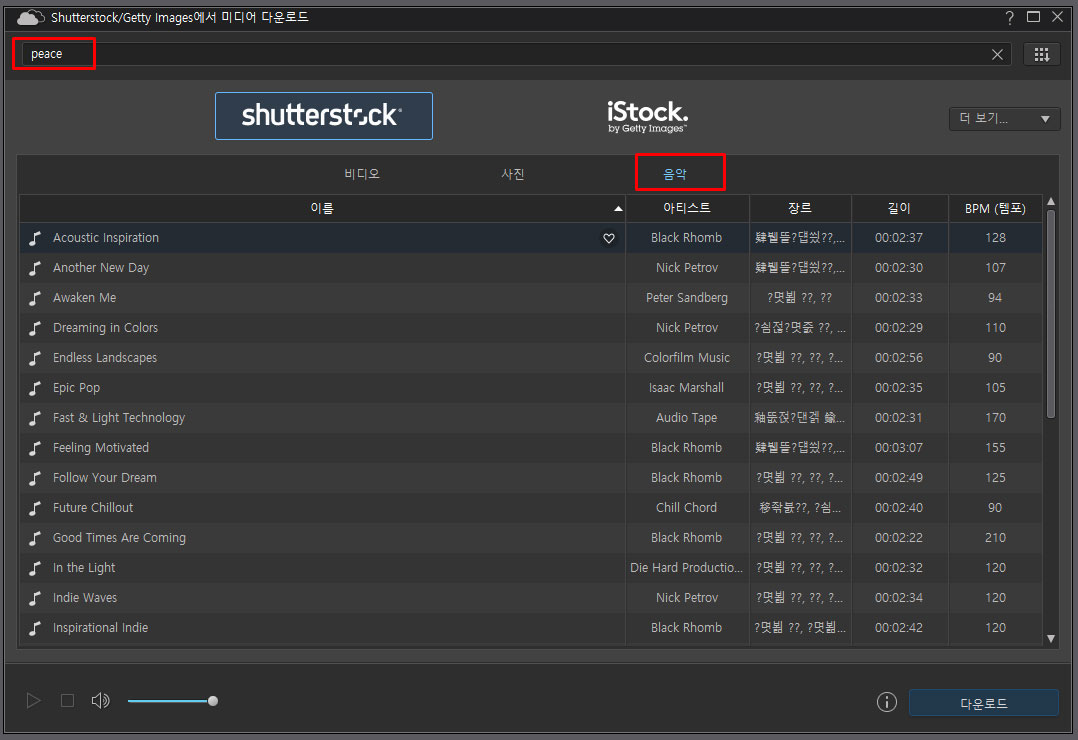Open media info with the info icon

pos(887,702)
